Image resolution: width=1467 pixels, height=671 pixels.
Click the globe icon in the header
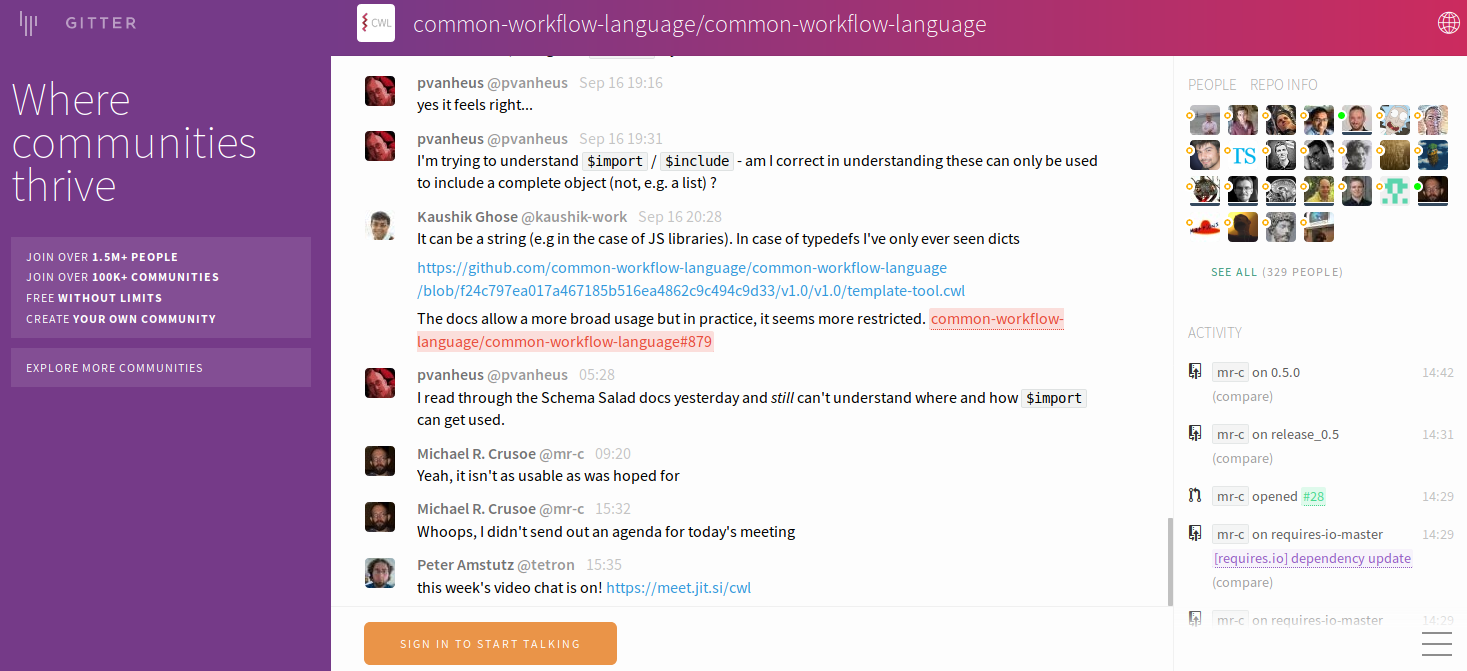click(1448, 23)
